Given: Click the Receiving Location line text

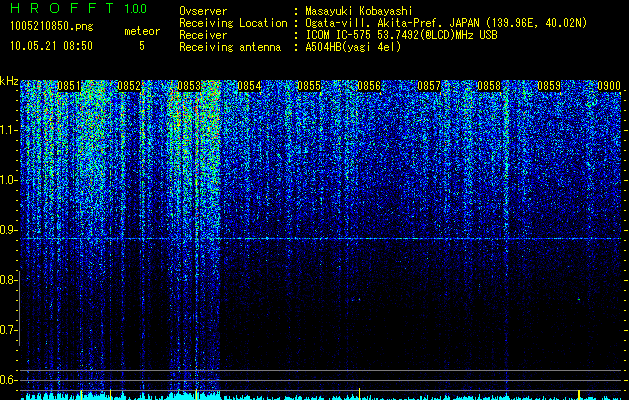Looking at the screenshot, I should click(x=446, y=23).
